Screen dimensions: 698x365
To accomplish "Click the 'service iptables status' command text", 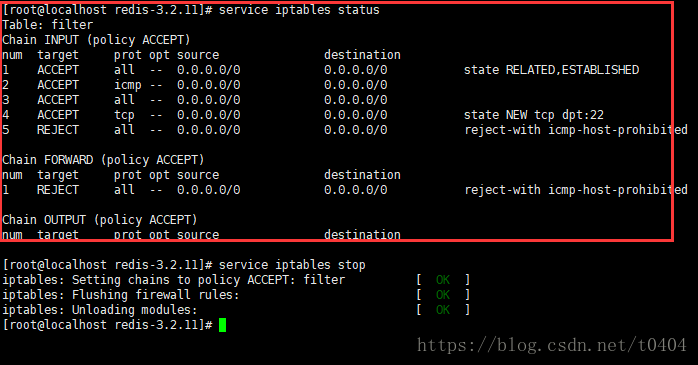I will (299, 10).
